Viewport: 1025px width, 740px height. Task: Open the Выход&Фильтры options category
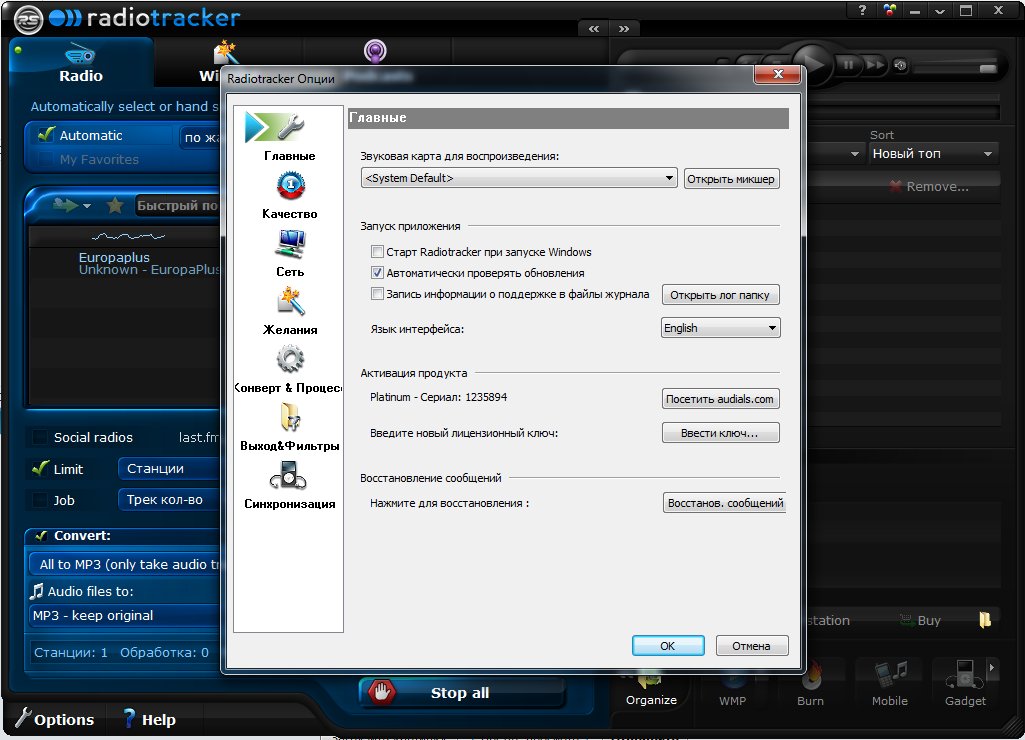(290, 428)
